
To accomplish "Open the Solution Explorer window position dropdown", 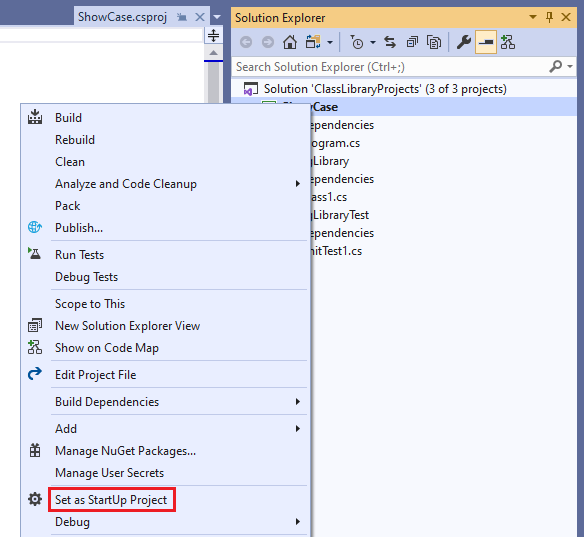I will click(x=533, y=17).
